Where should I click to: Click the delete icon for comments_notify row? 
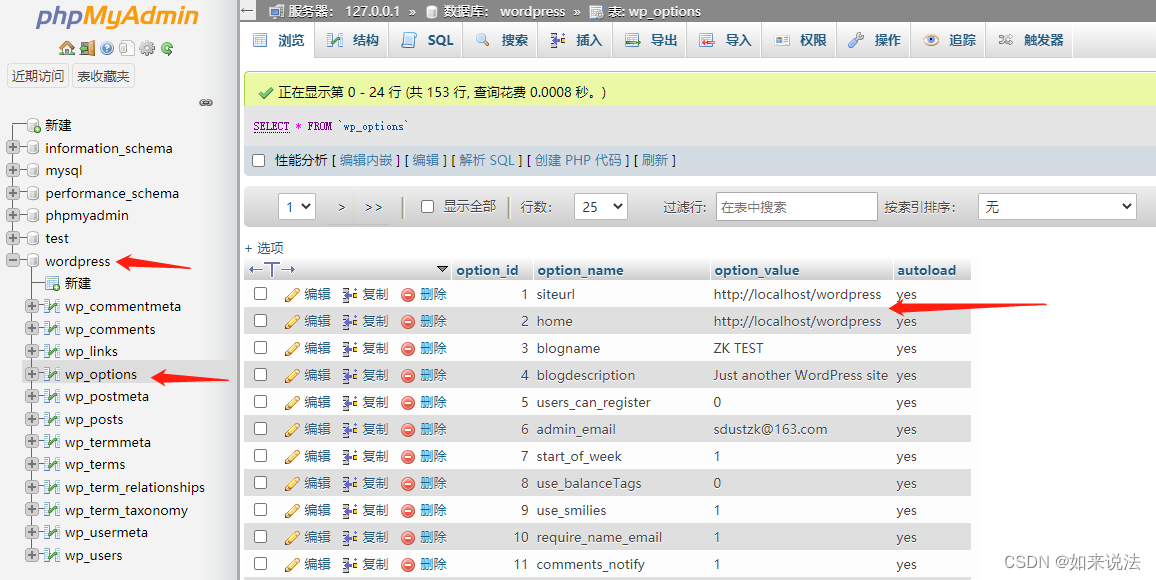(408, 565)
